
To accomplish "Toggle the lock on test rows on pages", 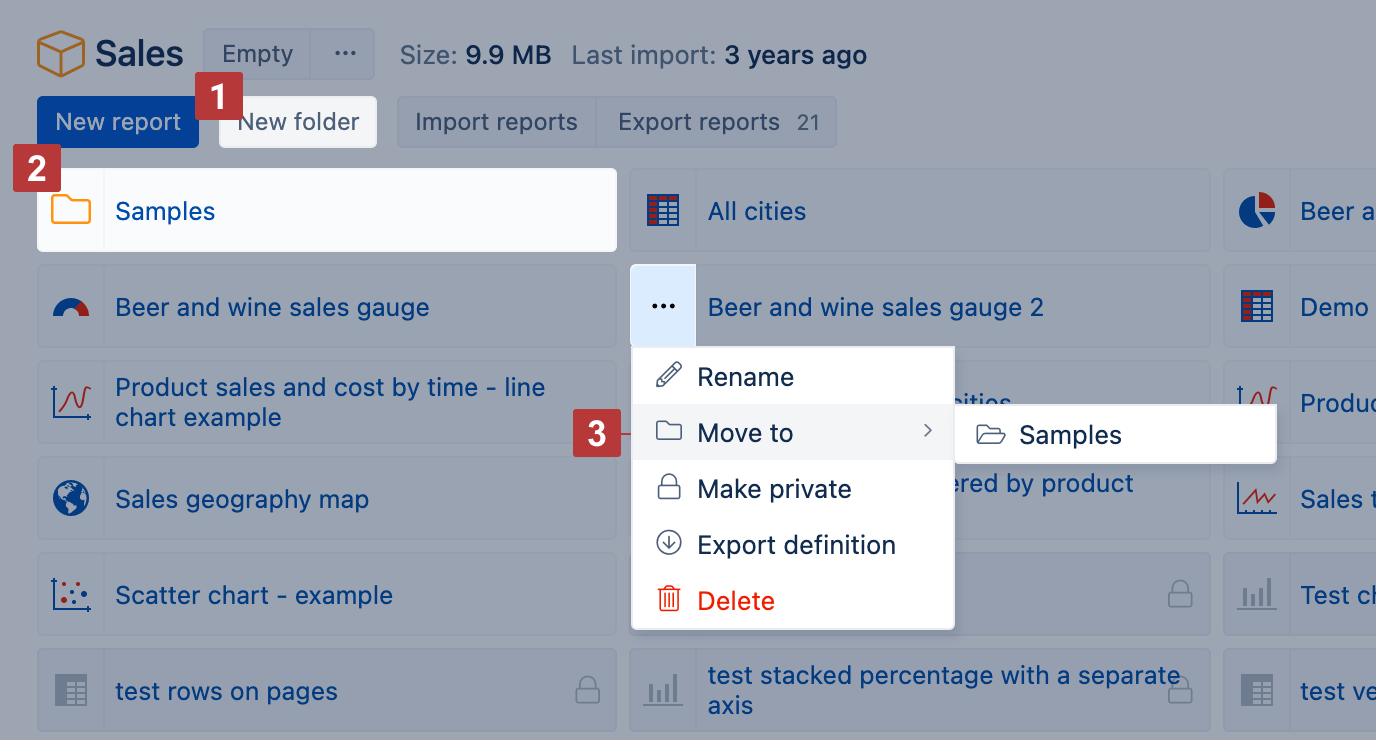I will pos(590,690).
